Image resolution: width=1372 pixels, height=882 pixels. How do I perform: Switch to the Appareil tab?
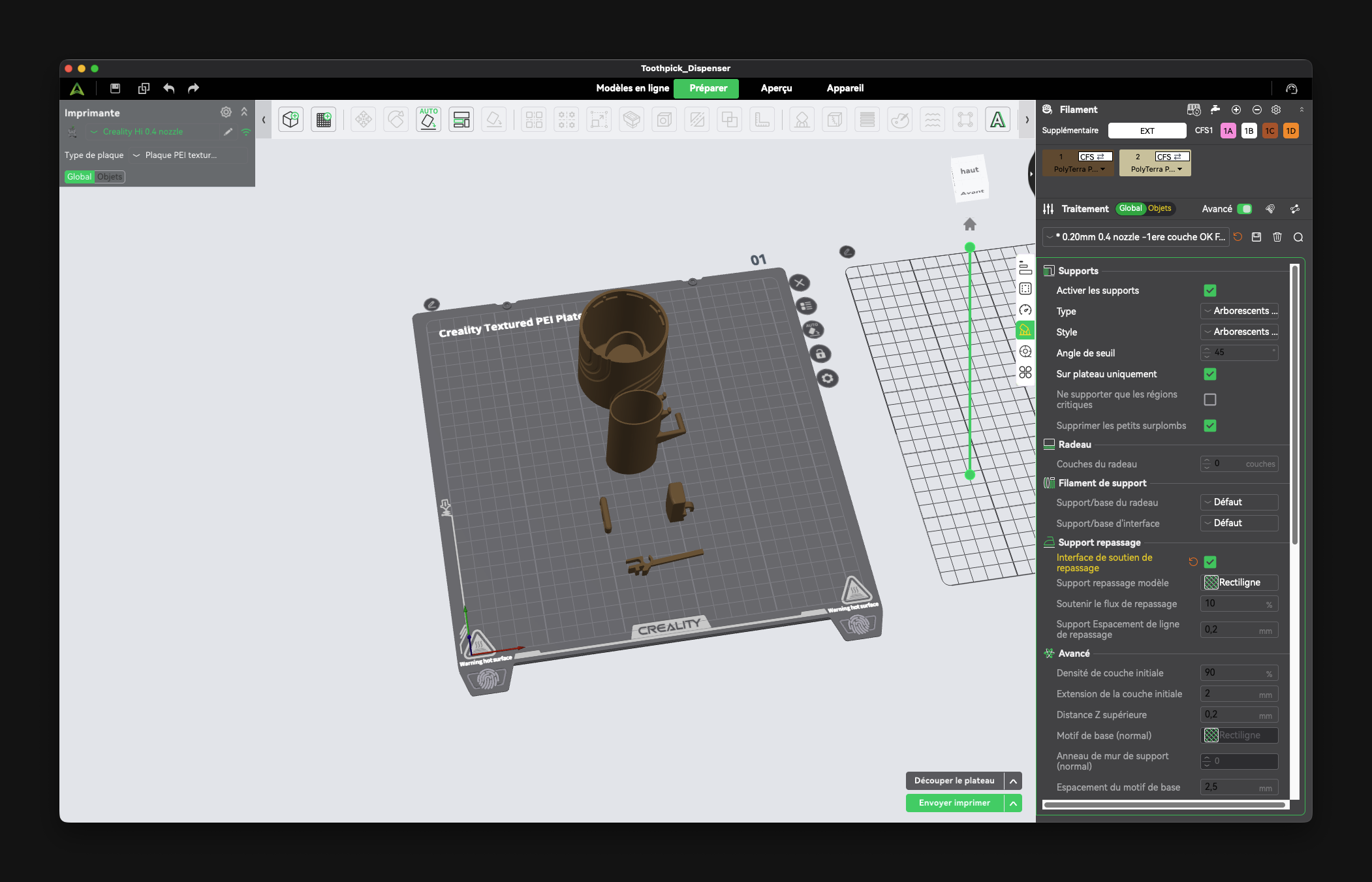[845, 88]
